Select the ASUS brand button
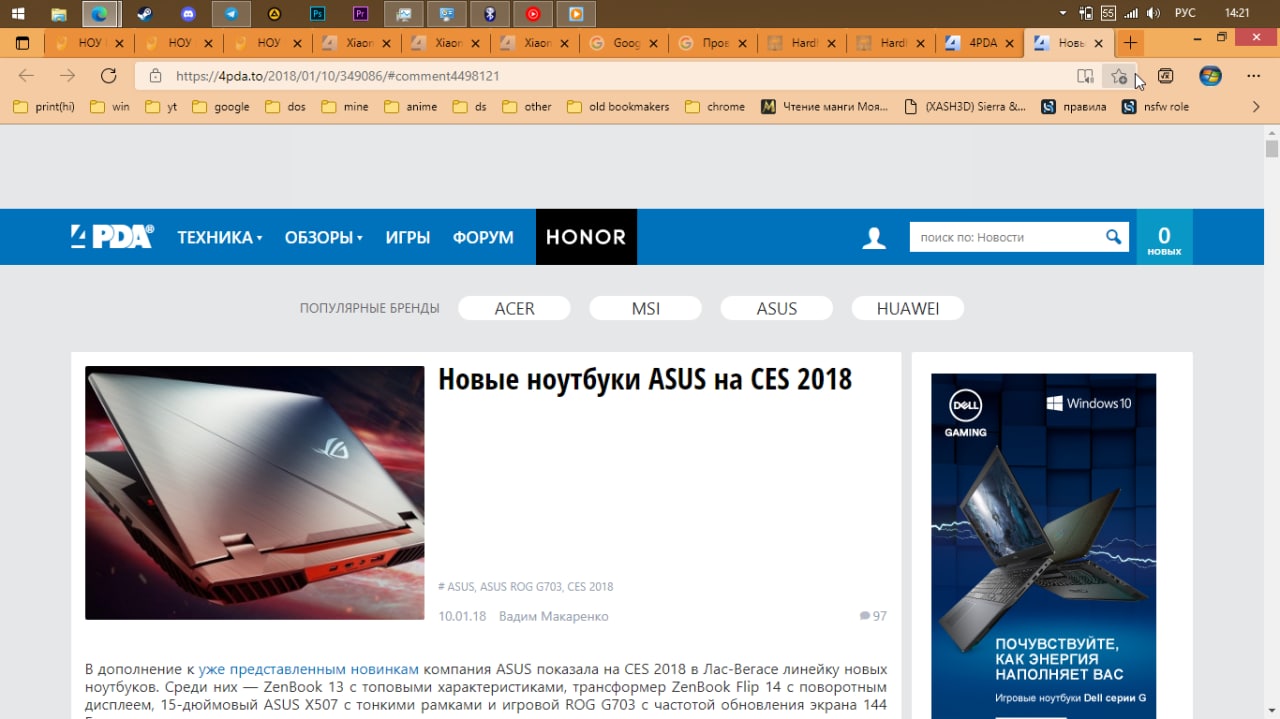 pyautogui.click(x=777, y=308)
